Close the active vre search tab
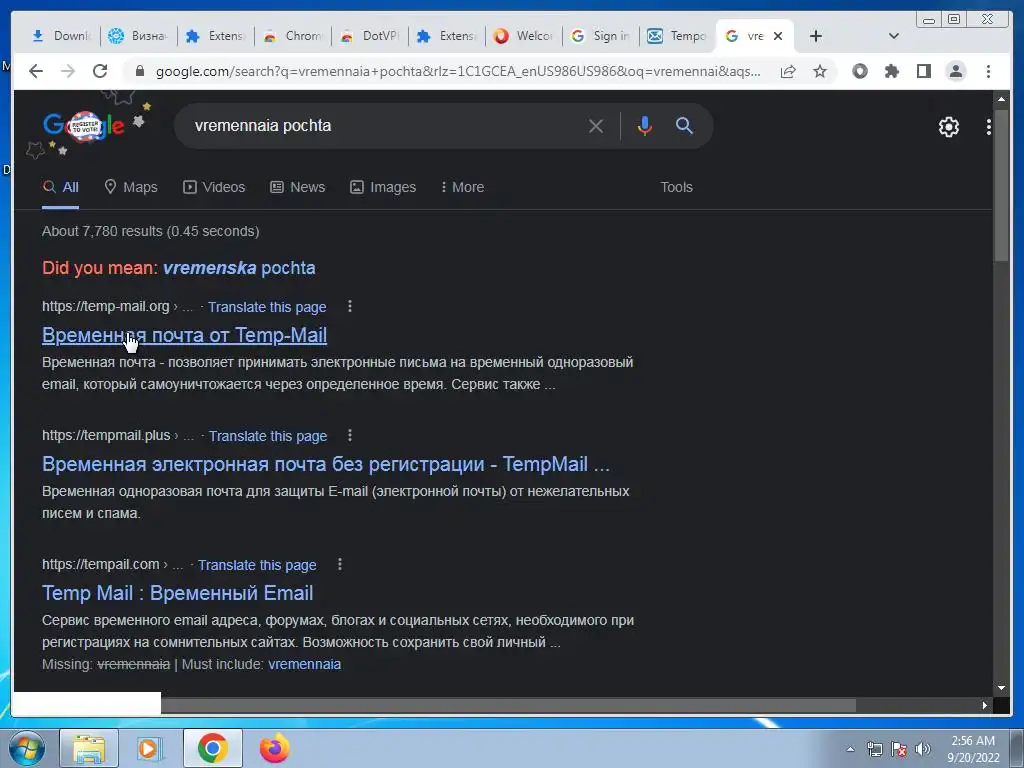This screenshot has width=1024, height=768. pyautogui.click(x=778, y=36)
